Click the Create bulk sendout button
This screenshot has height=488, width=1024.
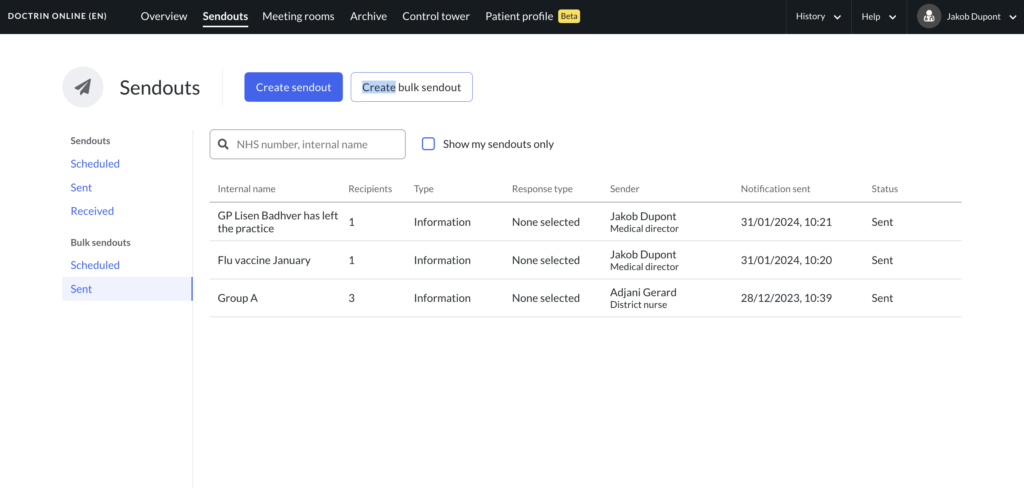tap(411, 87)
